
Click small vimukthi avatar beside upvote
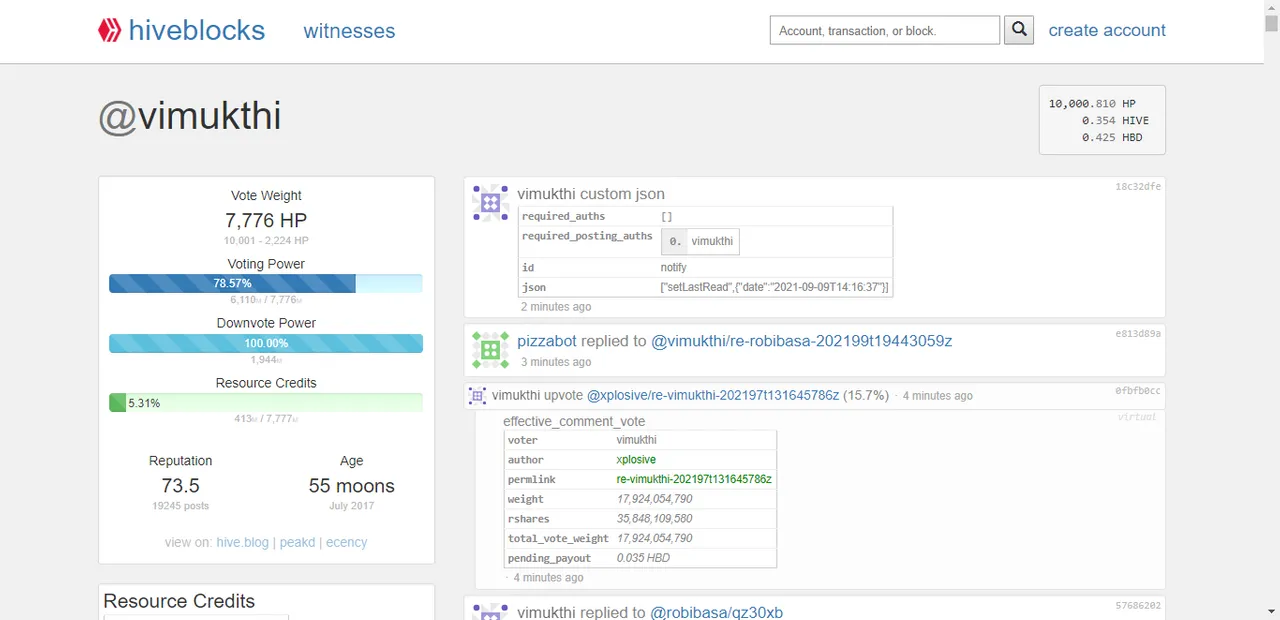click(x=477, y=396)
